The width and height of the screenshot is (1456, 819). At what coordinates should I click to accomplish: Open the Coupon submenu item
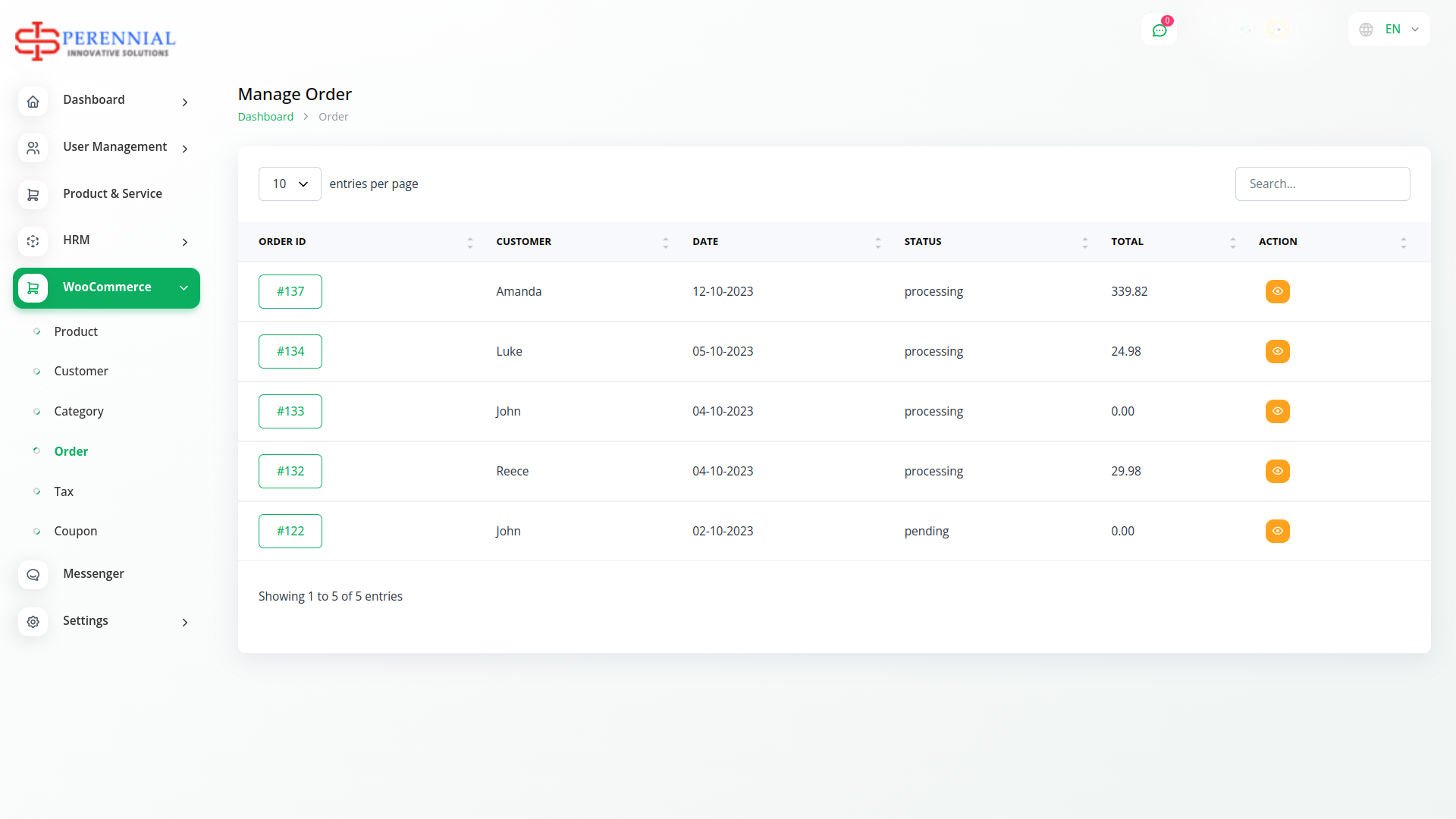pos(76,531)
